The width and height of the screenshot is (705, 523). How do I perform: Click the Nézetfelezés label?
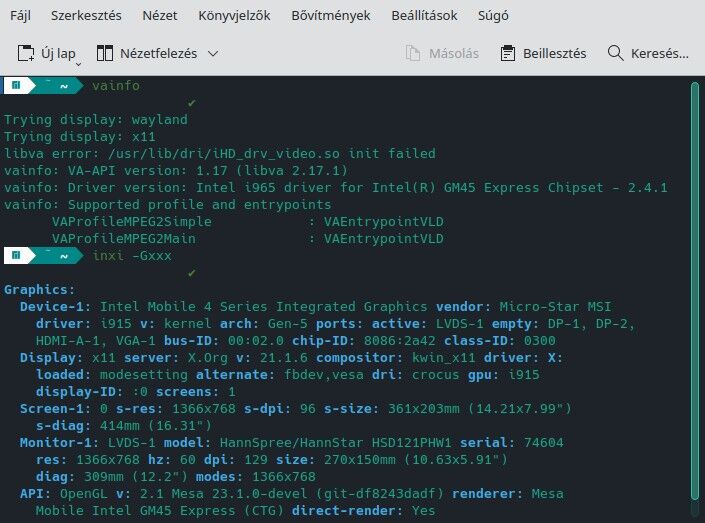(159, 54)
